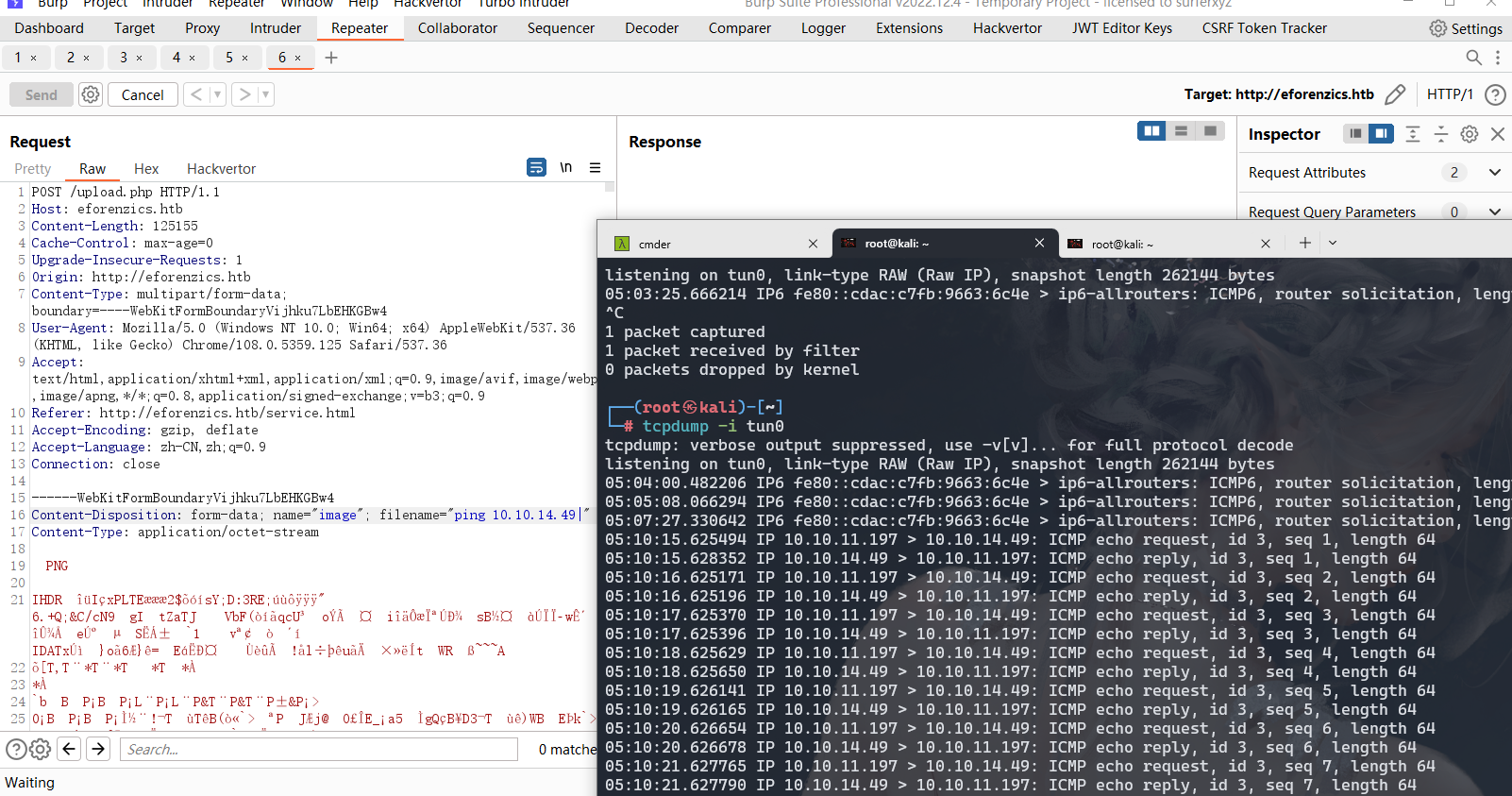This screenshot has width=1512, height=796.
Task: Open CSRF Token Tracker tab
Action: pyautogui.click(x=1265, y=28)
